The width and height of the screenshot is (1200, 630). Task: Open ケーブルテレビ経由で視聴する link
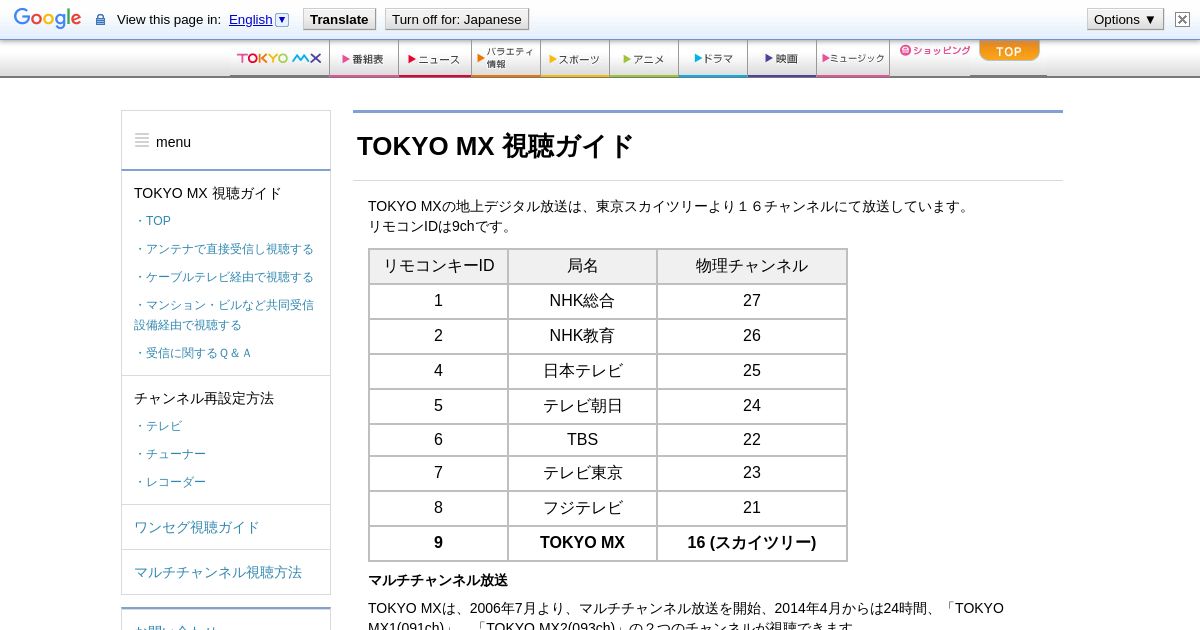224,277
